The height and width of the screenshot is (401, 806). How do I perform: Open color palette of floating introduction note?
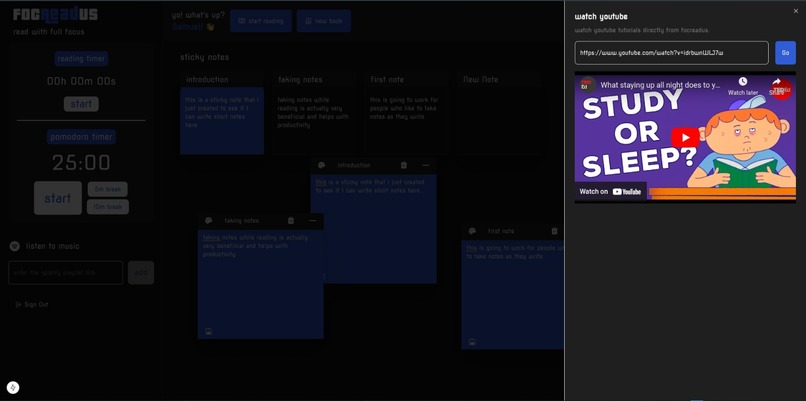pos(322,165)
